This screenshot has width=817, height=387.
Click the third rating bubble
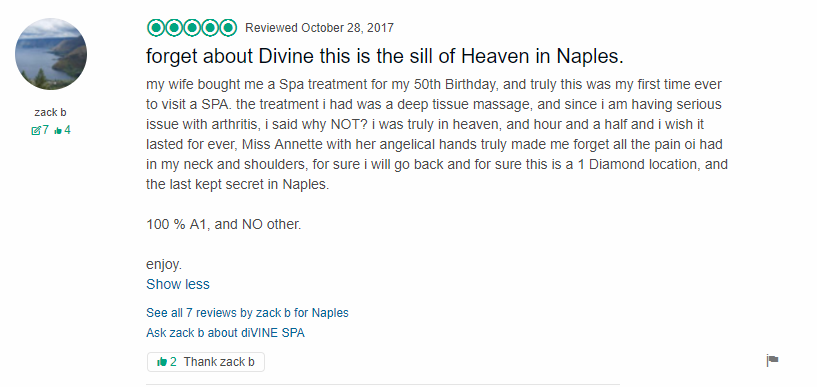[192, 28]
